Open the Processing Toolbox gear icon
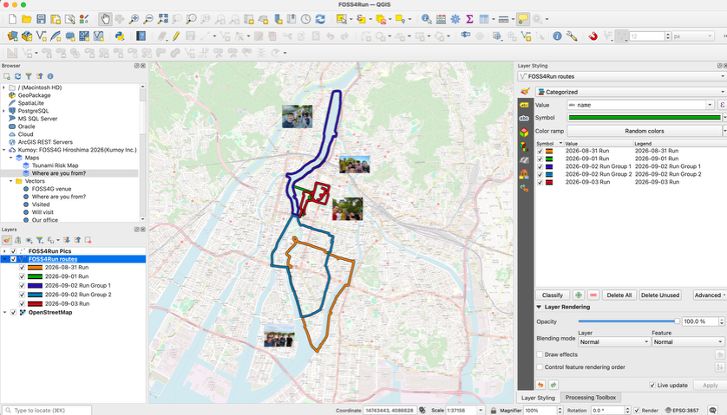Screen dimensions: 727x415 pos(455,19)
